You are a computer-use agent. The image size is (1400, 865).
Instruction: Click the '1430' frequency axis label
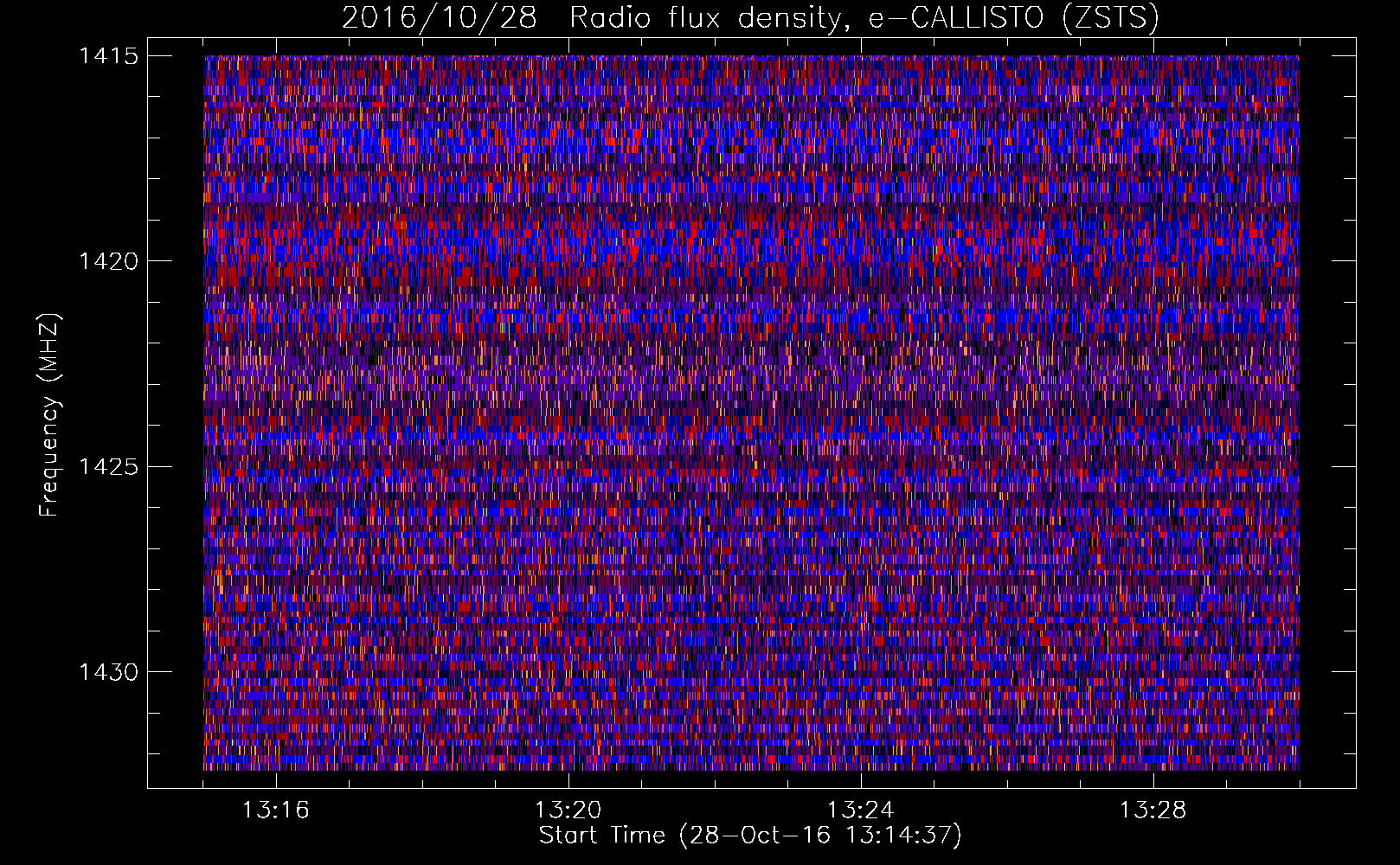(108, 672)
